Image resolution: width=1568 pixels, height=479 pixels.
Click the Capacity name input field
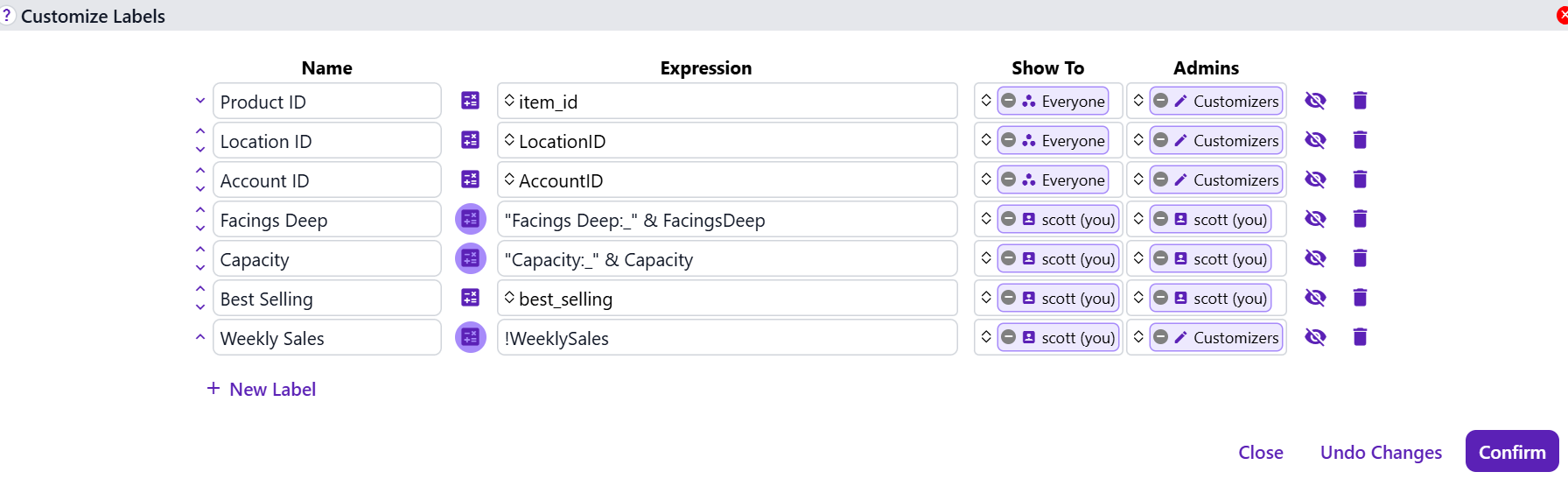click(x=326, y=259)
